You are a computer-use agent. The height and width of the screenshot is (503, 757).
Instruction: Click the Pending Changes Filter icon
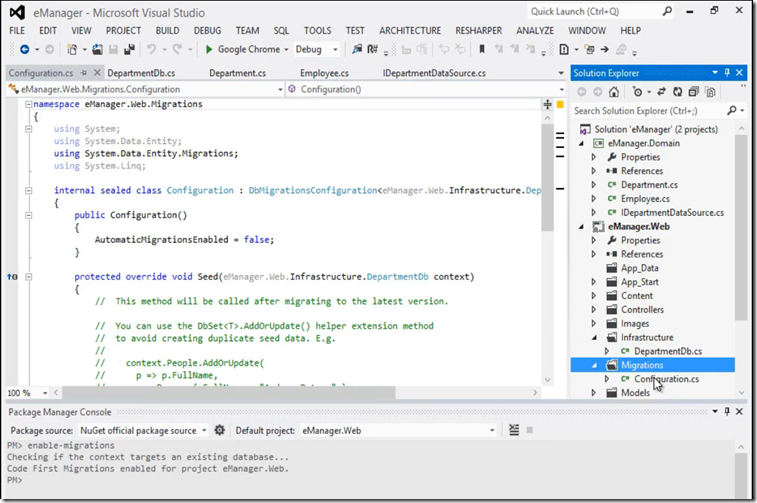pyautogui.click(x=637, y=92)
